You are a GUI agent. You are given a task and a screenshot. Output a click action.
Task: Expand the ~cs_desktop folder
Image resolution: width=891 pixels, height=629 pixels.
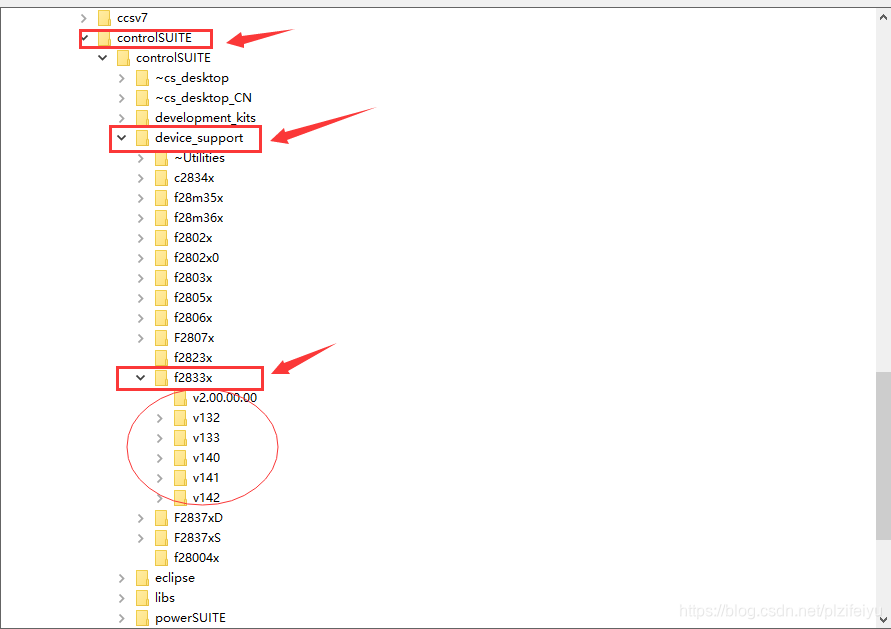tap(122, 78)
